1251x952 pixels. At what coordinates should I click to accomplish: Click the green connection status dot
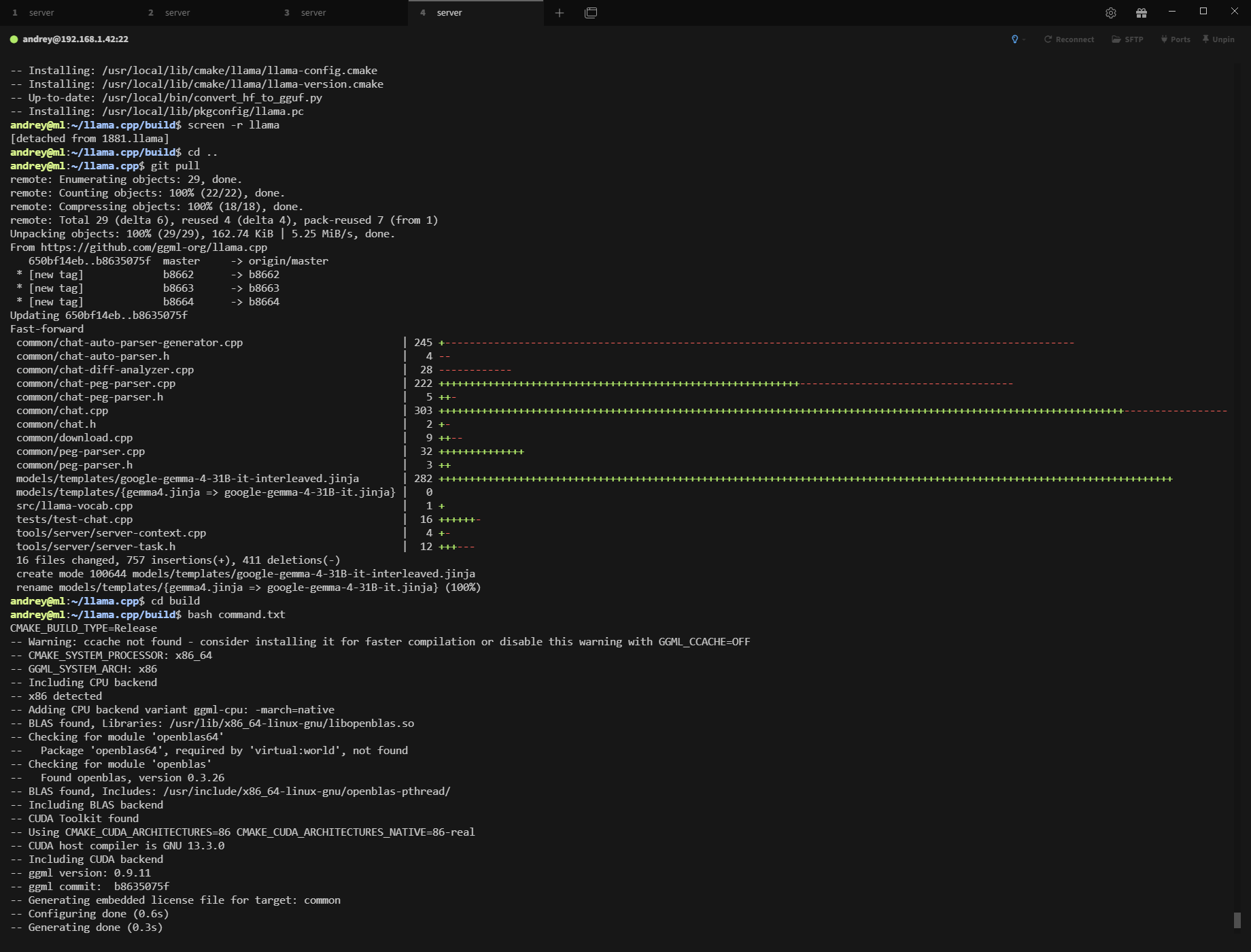(14, 39)
